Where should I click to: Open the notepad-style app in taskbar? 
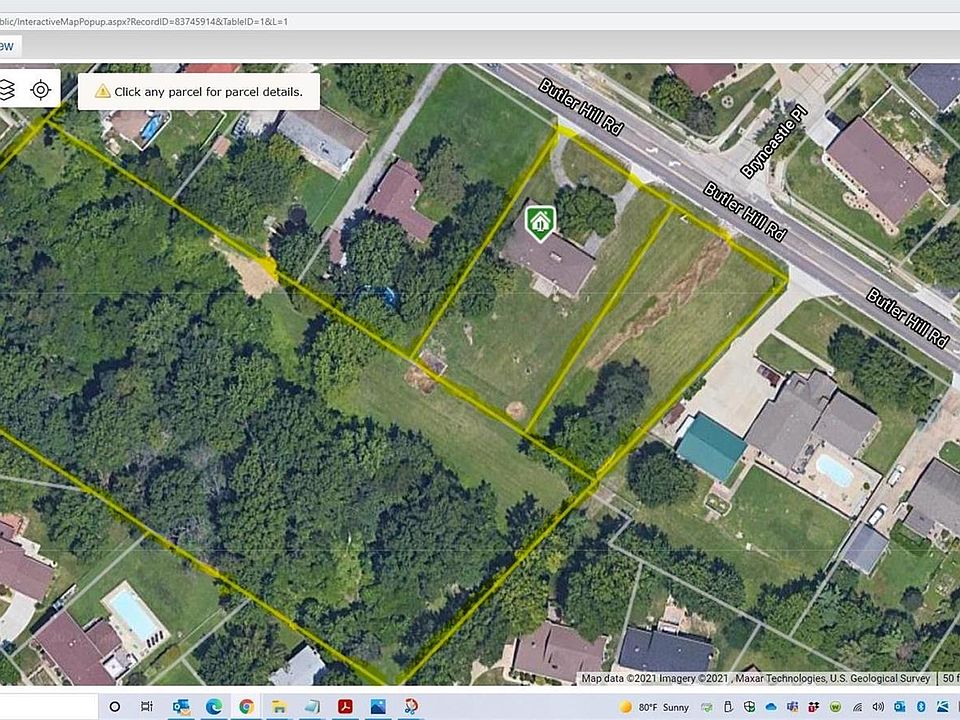pyautogui.click(x=312, y=707)
